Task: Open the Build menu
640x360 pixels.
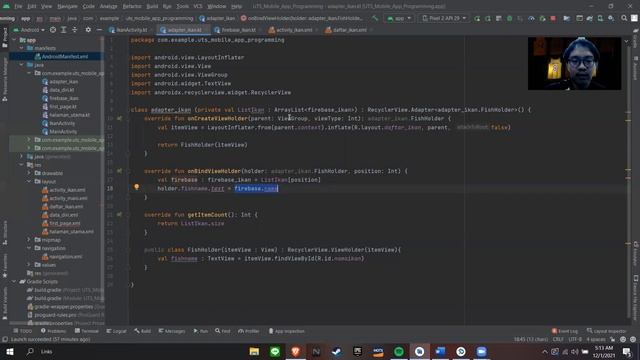Action: [x=152, y=7]
